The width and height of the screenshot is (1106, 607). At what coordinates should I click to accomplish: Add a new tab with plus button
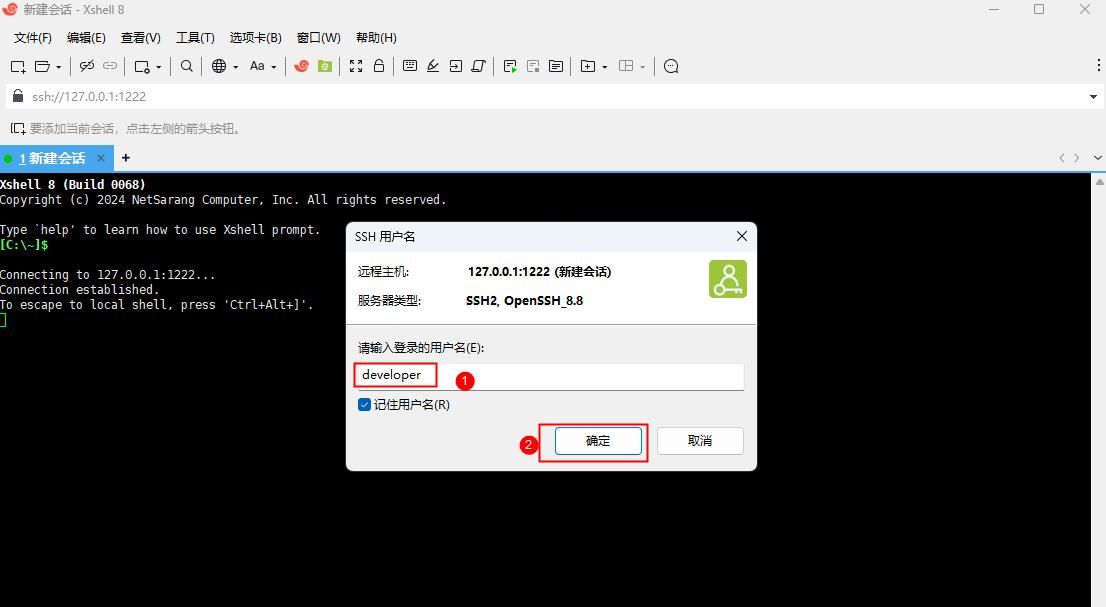126,158
